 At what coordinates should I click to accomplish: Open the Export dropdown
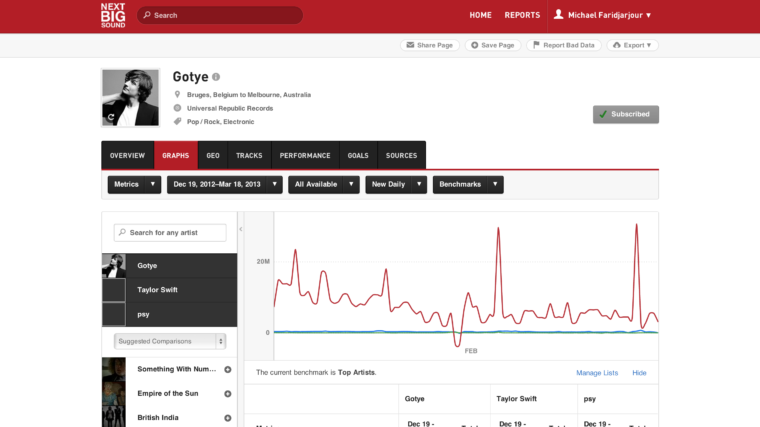click(632, 45)
